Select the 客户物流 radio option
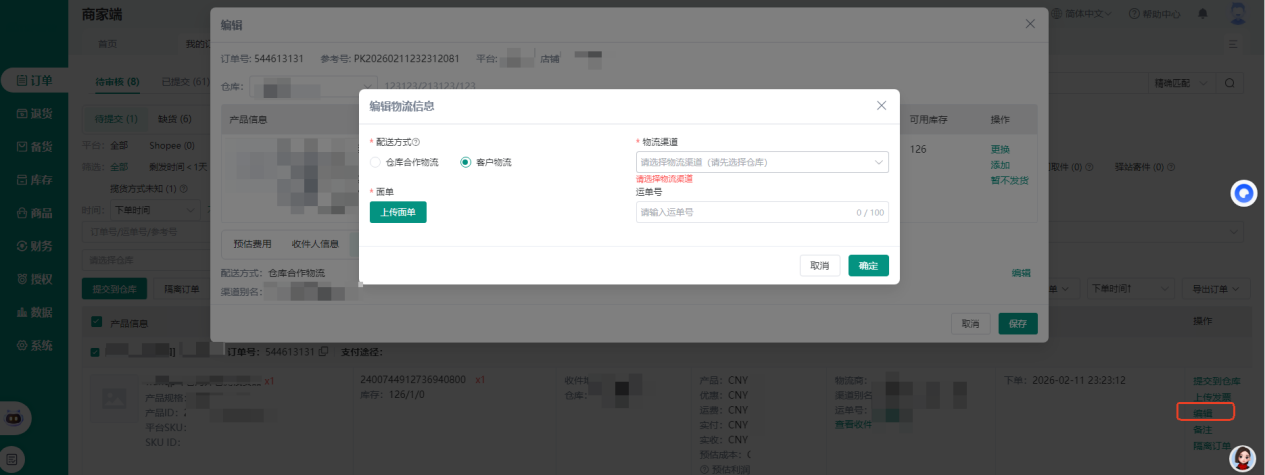The width and height of the screenshot is (1265, 475). (465, 162)
